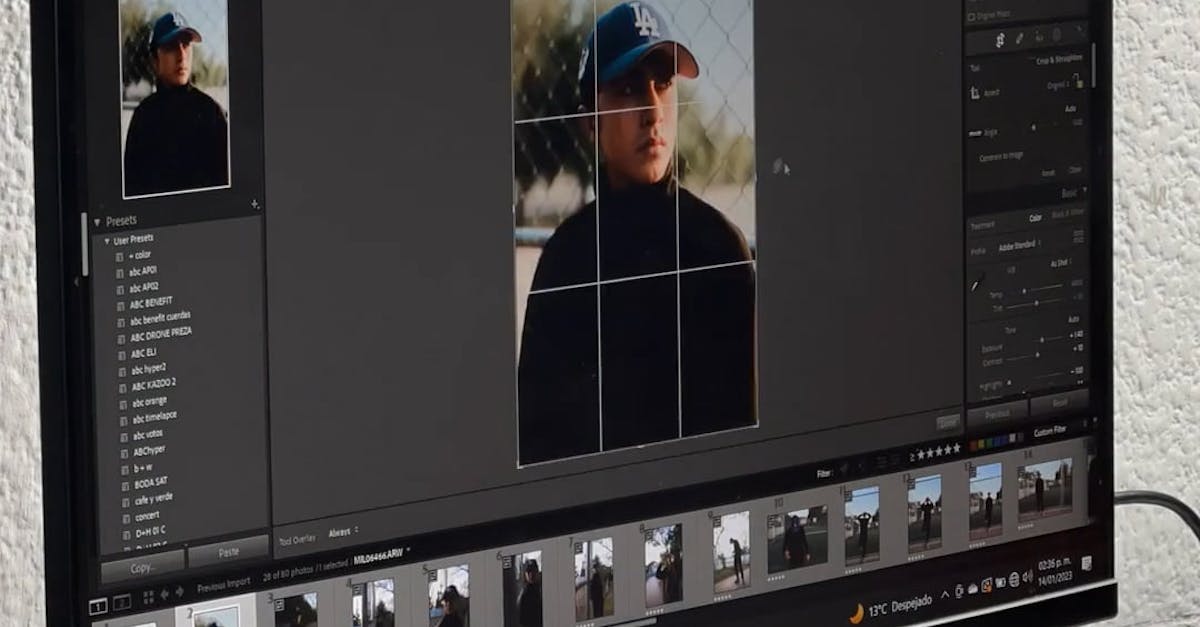Apply the 'BODA SAT' preset
1200x627 pixels.
[x=151, y=482]
